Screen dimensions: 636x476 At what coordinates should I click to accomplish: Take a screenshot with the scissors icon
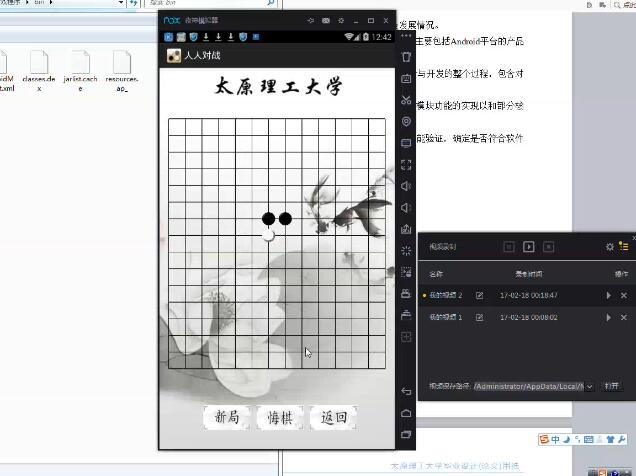pyautogui.click(x=406, y=100)
